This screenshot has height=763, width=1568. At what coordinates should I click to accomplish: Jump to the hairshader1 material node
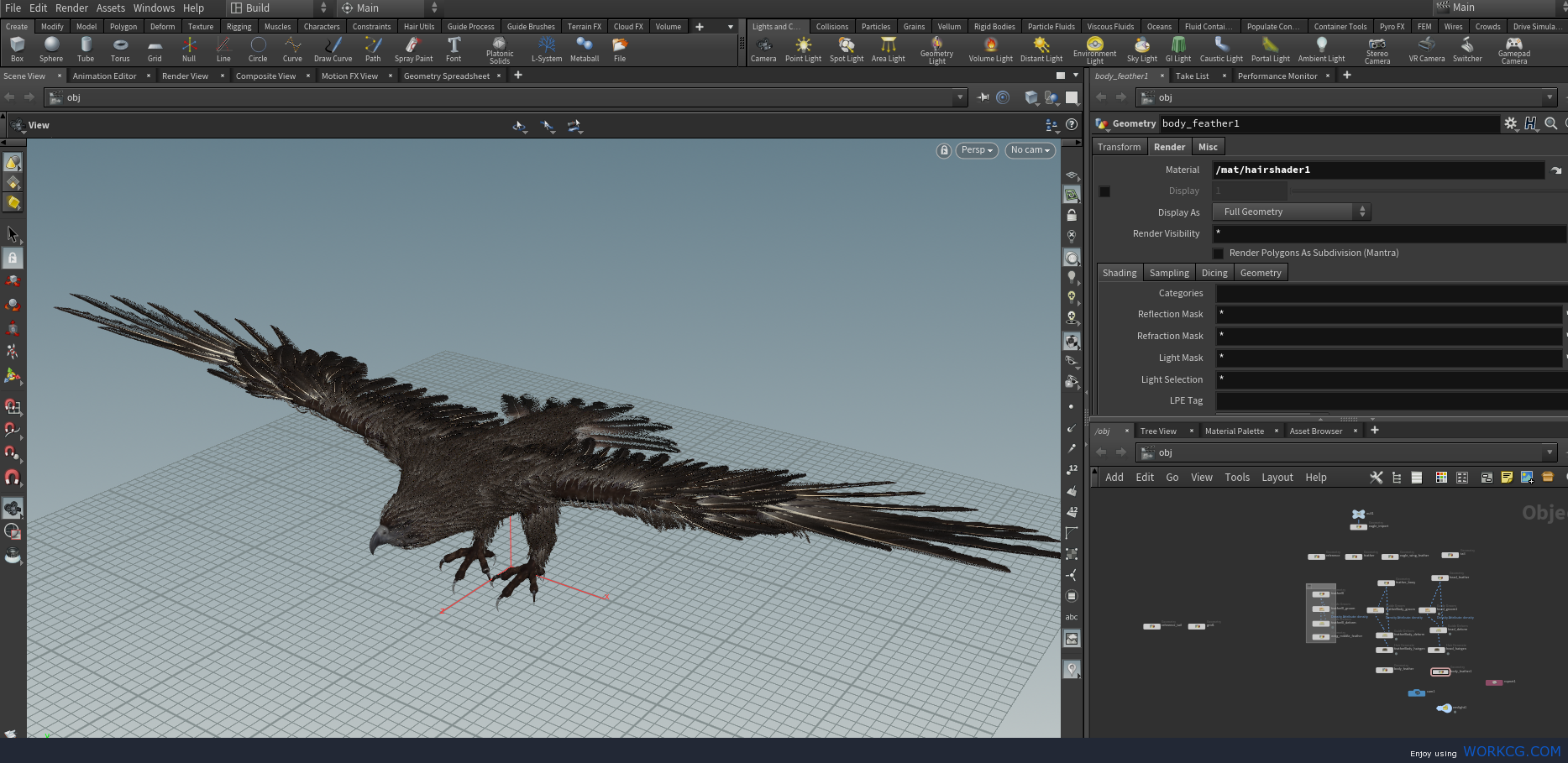pyautogui.click(x=1556, y=170)
